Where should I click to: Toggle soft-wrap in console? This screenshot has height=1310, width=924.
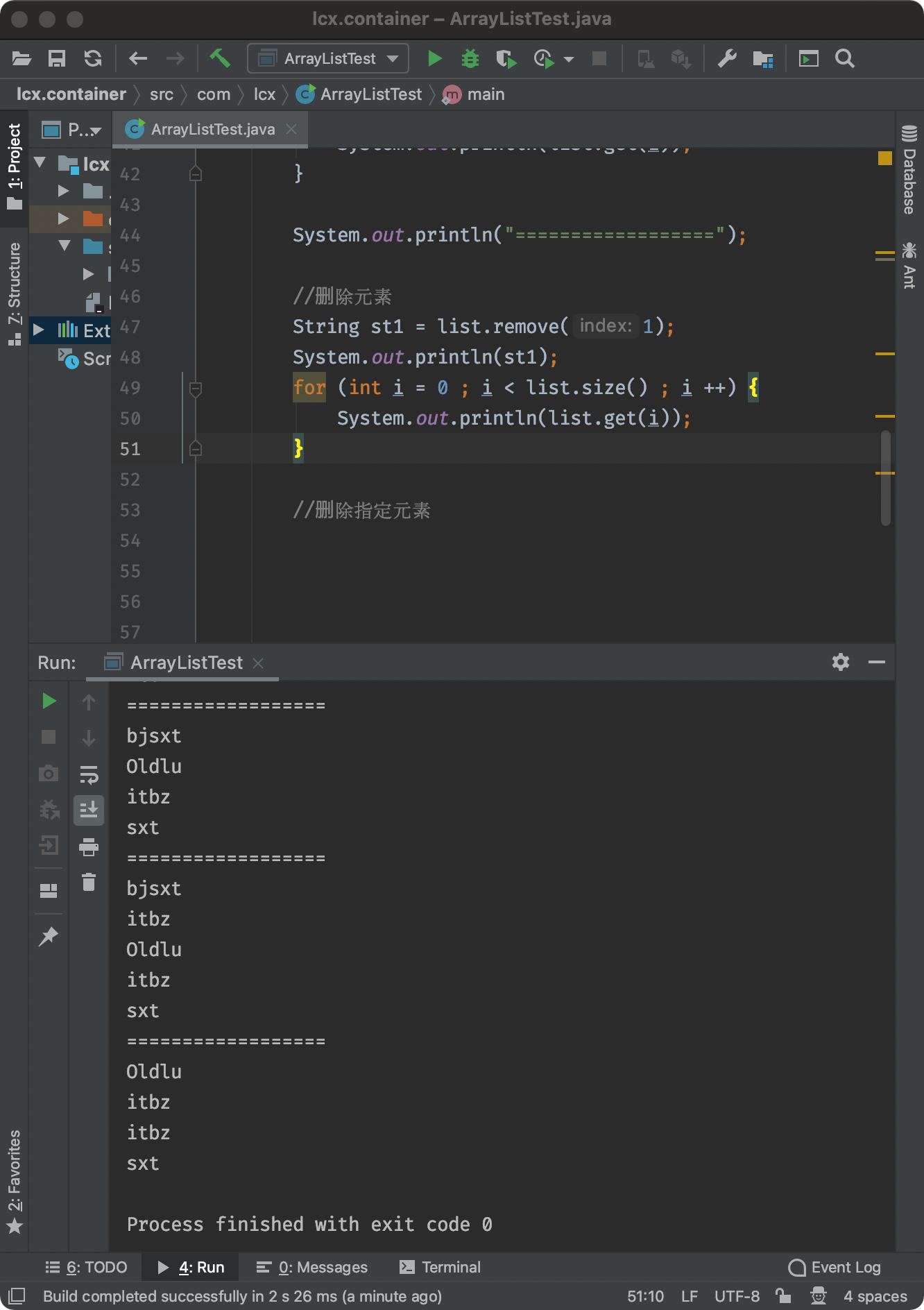click(89, 774)
